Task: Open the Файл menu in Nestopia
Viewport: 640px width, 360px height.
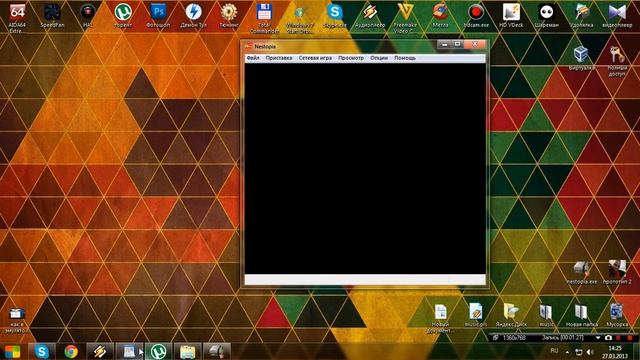Action: pos(253,58)
